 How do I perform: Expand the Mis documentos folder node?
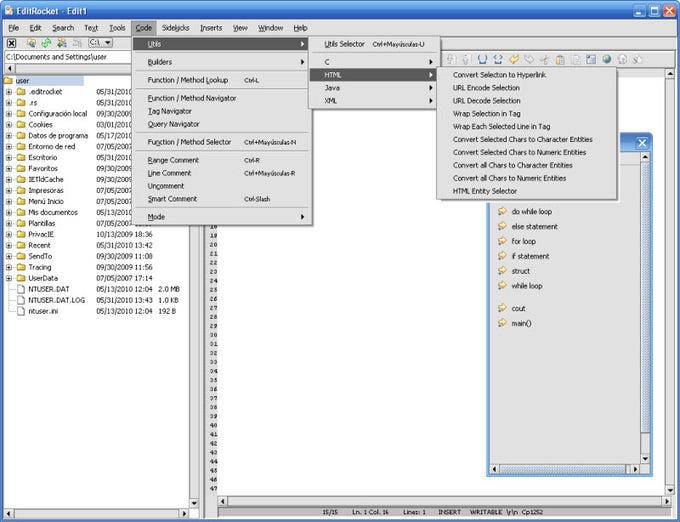(9, 212)
